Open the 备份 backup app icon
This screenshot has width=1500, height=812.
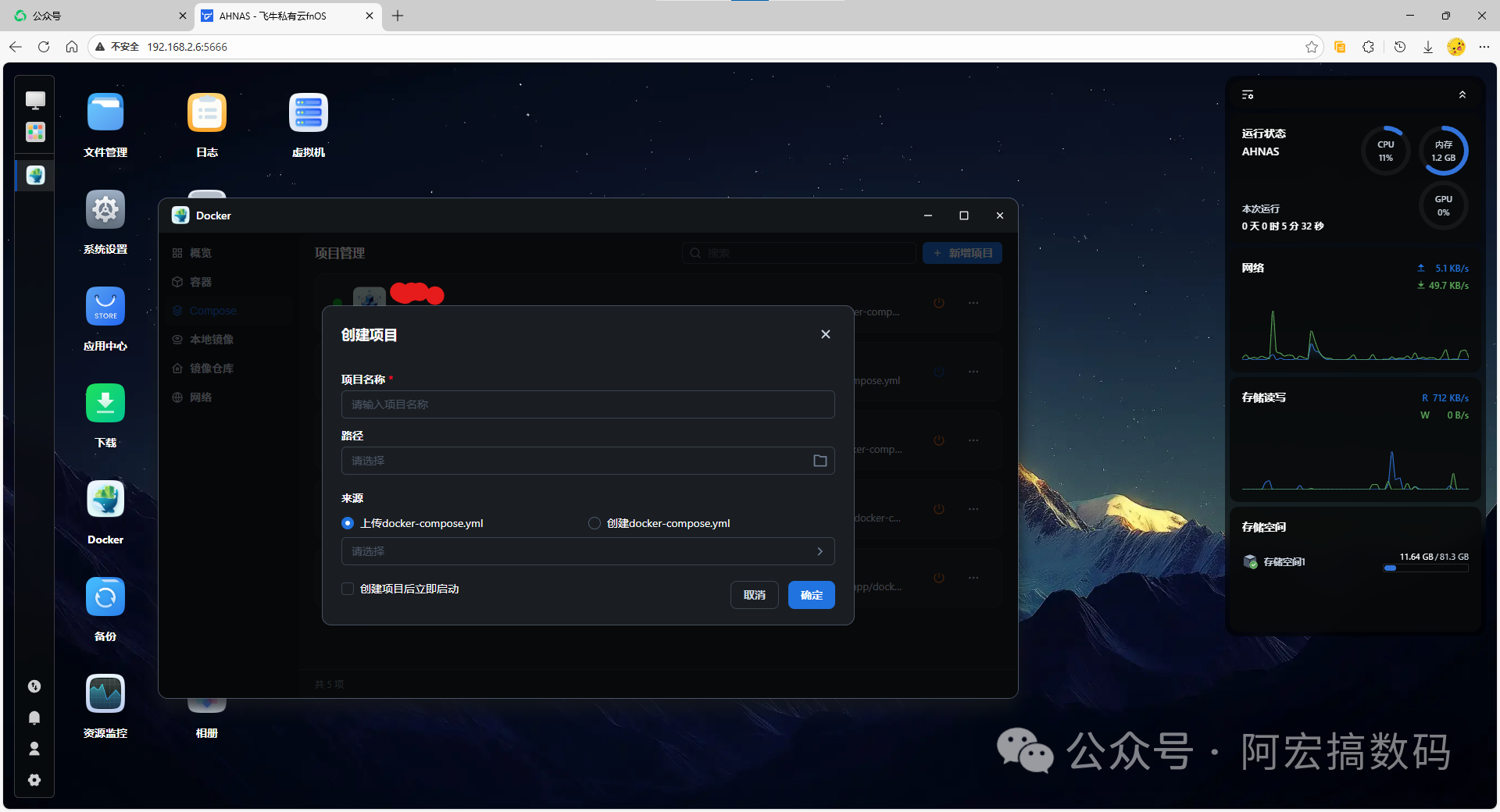click(105, 597)
